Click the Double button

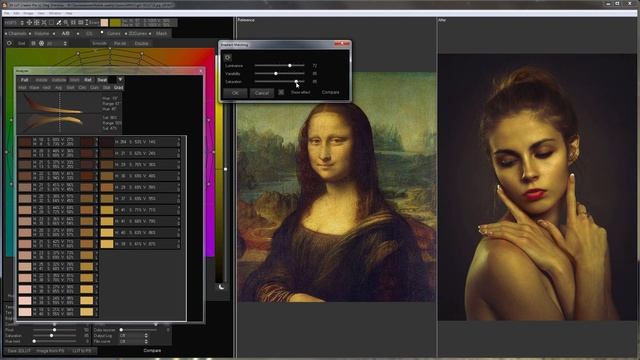pyautogui.click(x=141, y=43)
